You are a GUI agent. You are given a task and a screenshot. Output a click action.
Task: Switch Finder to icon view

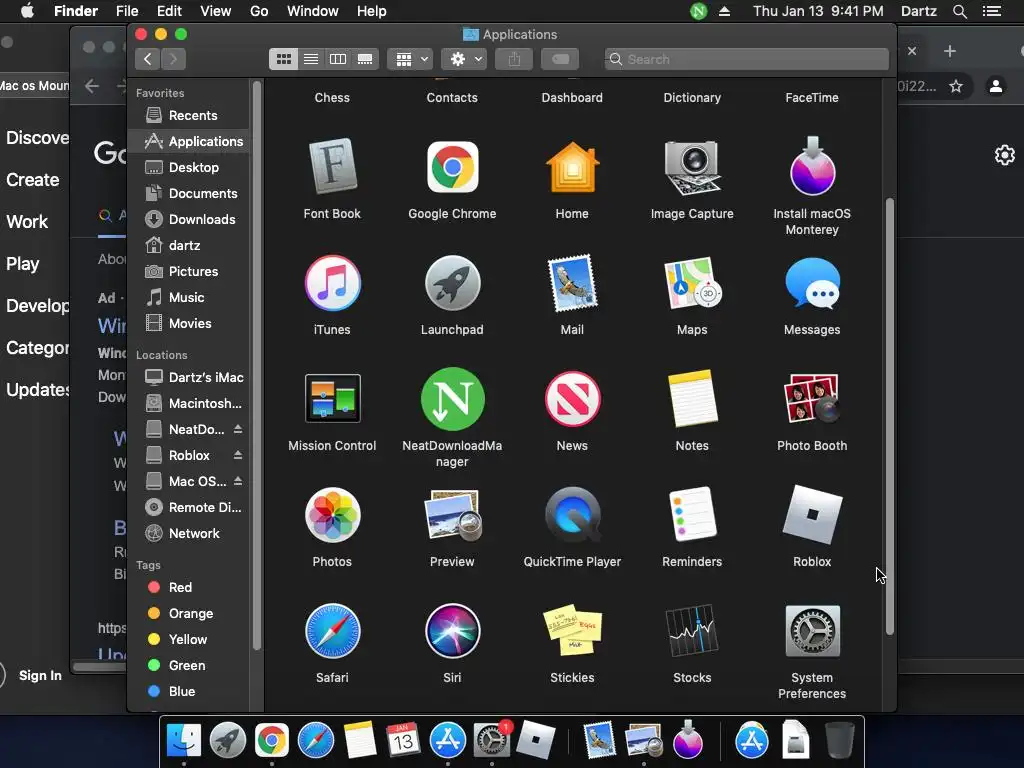point(283,59)
